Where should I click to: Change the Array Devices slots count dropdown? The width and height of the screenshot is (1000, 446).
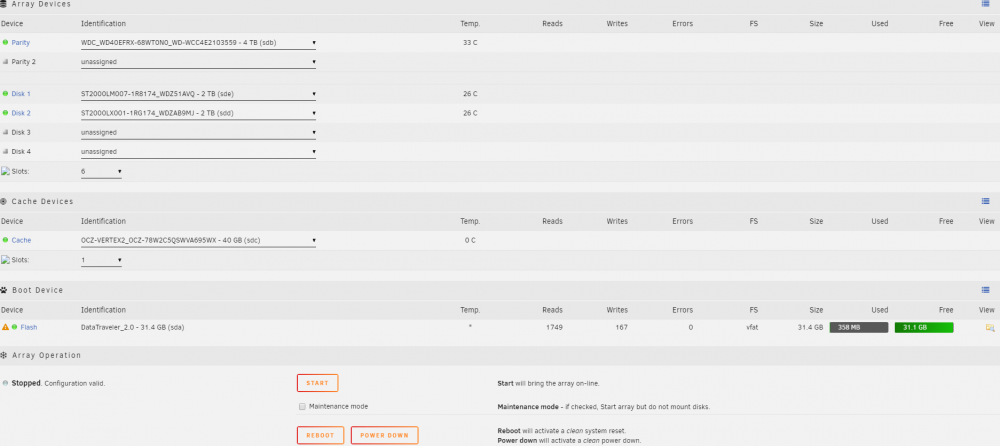pos(101,172)
